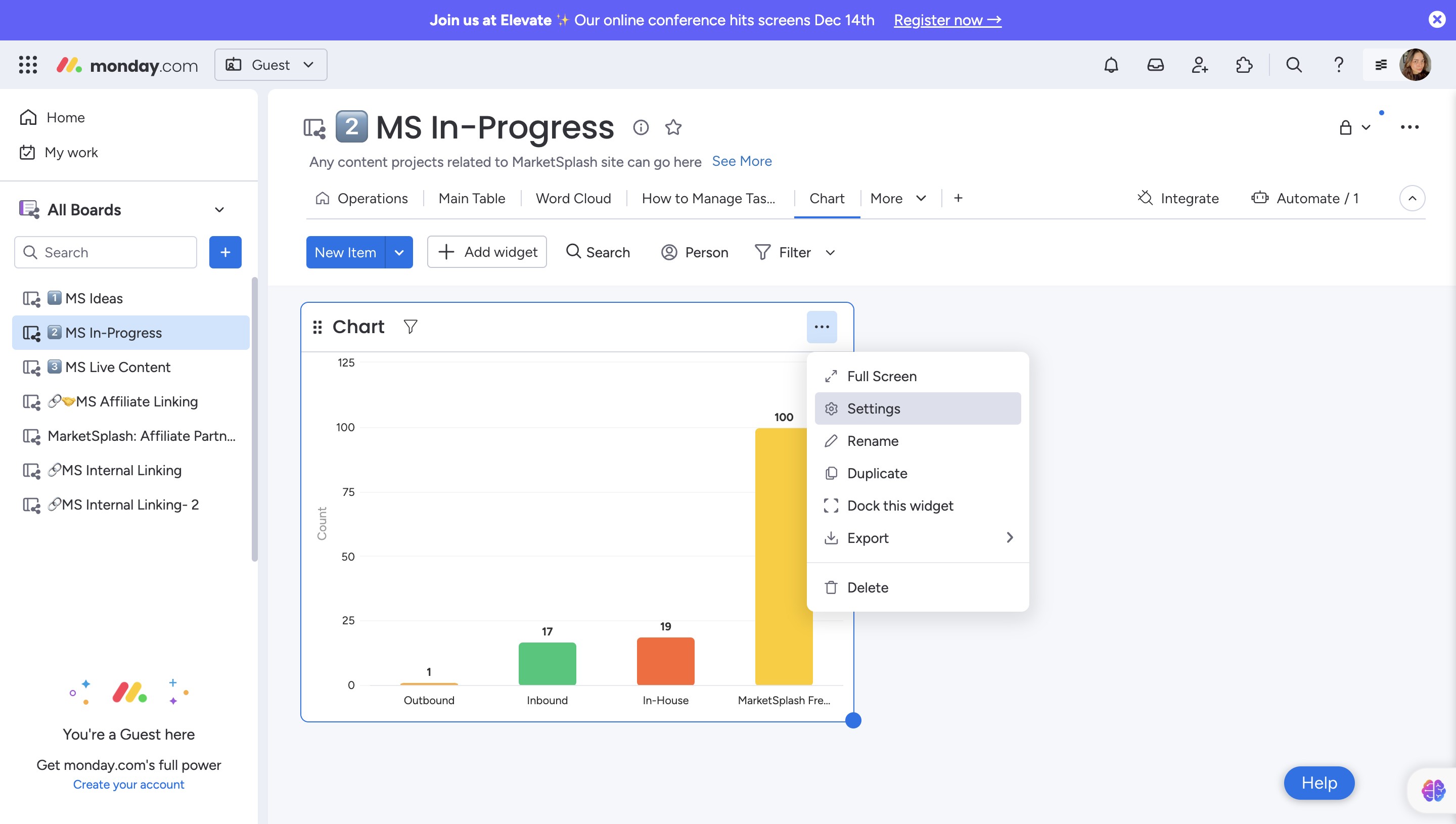
Task: Add a new board view with plus icon
Action: [x=958, y=198]
